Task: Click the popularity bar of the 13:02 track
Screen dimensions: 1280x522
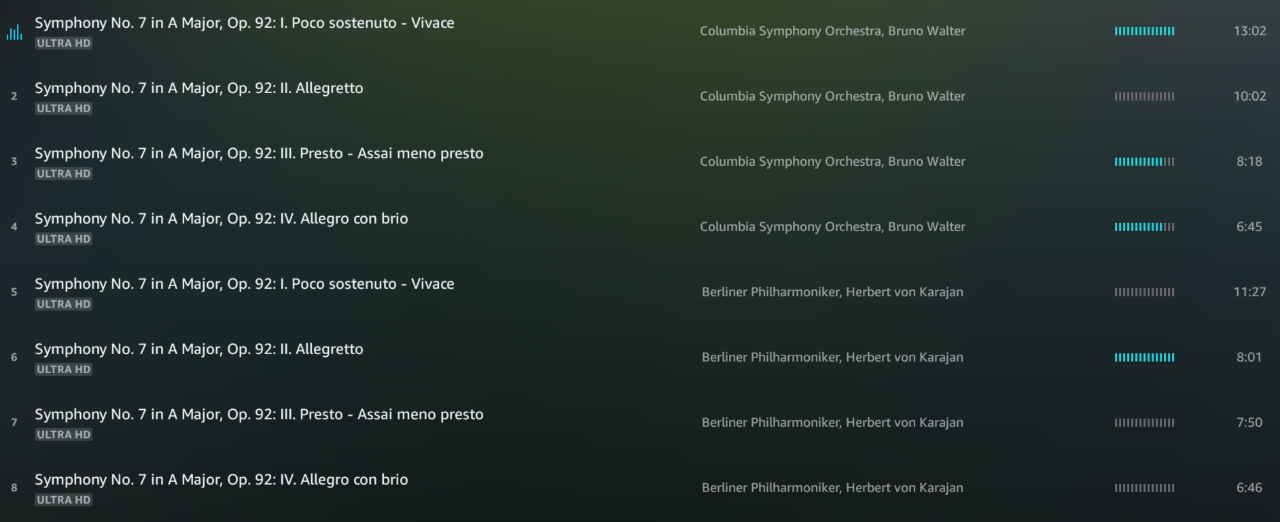Action: 1144,31
